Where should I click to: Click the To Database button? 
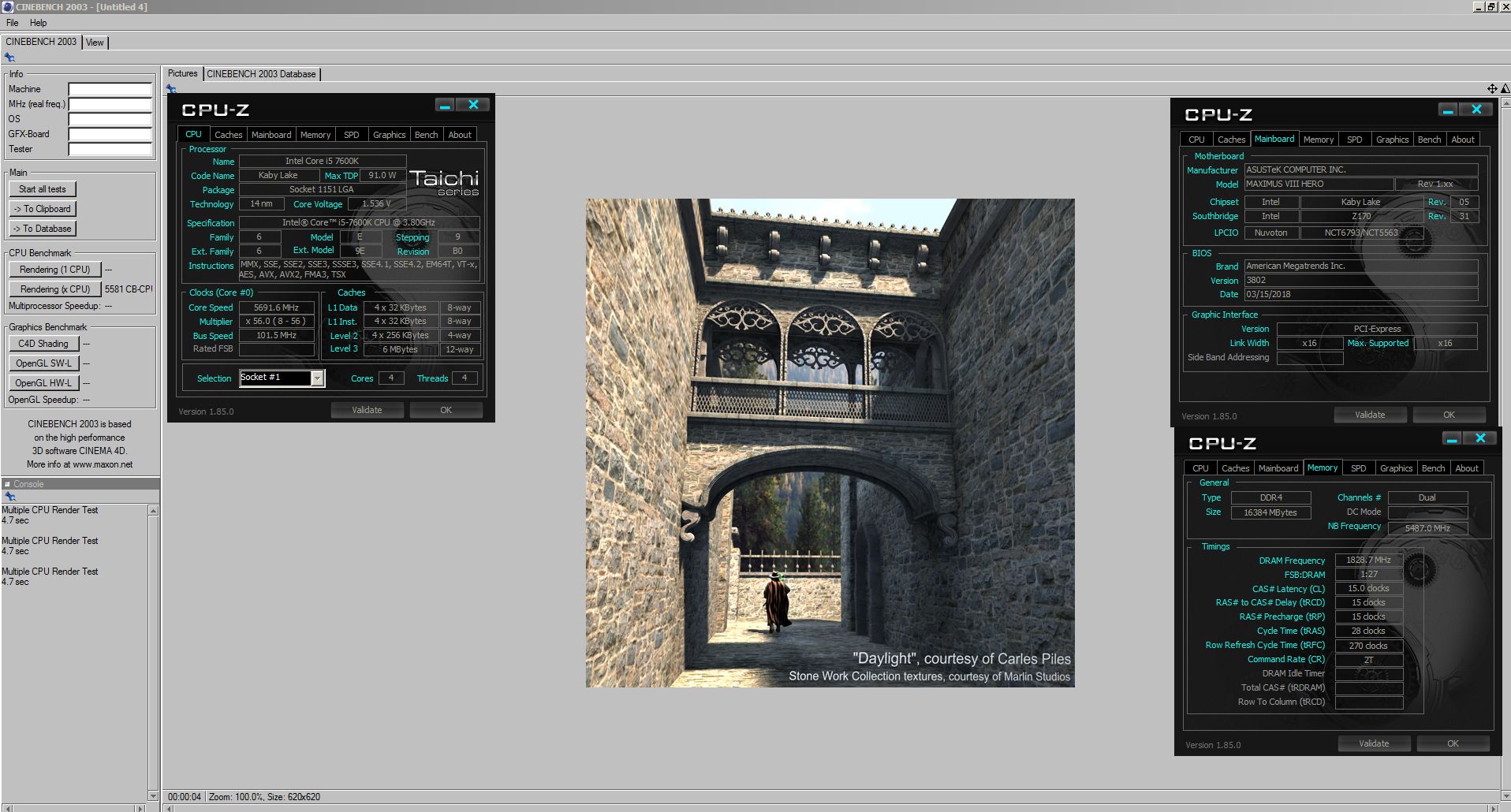(x=43, y=229)
